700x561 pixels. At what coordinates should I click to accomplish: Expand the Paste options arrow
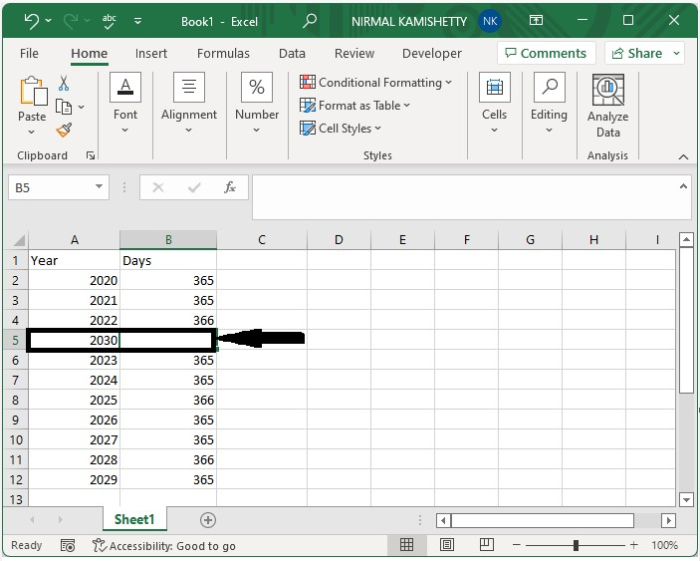31,132
